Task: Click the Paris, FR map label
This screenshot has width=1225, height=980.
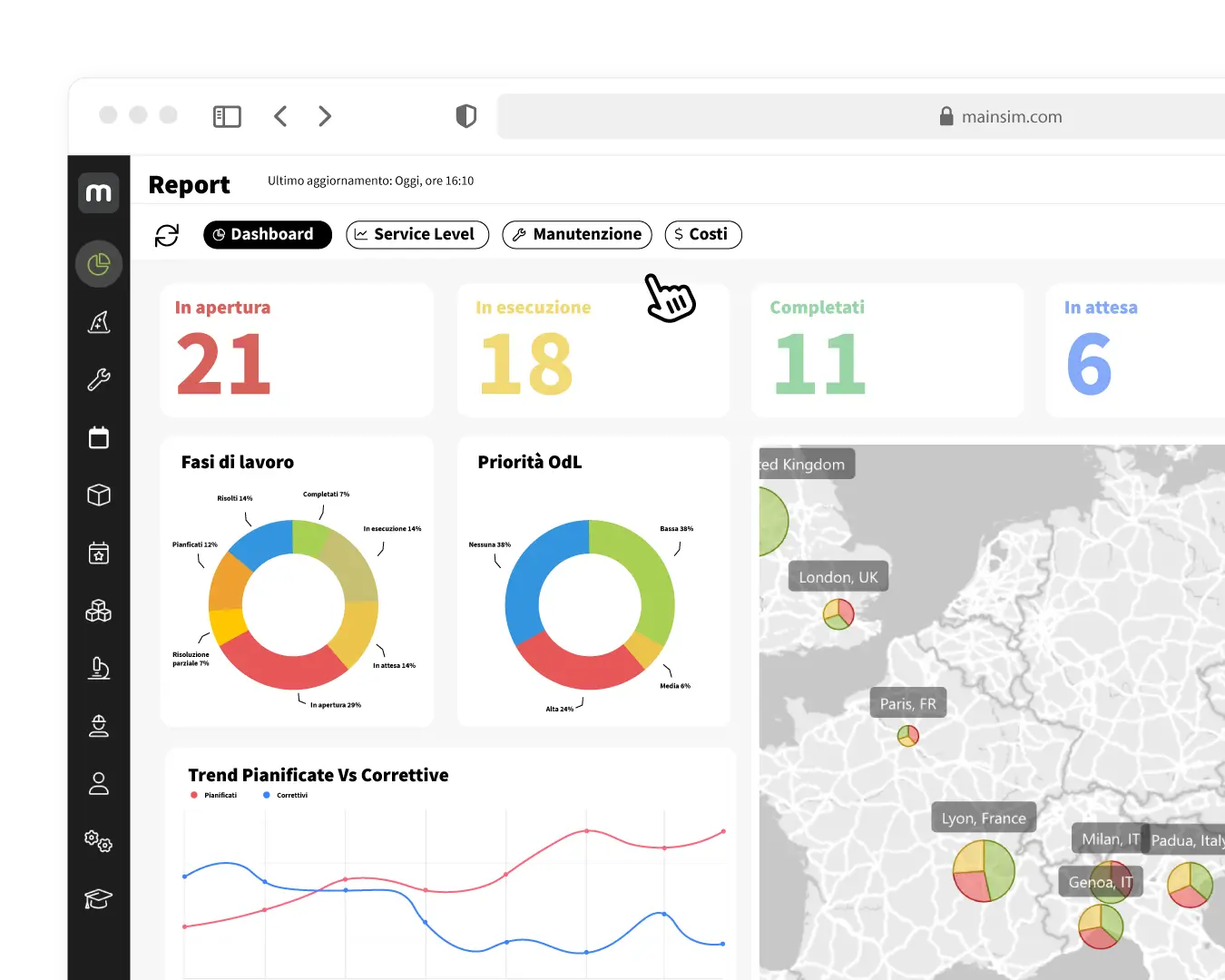Action: pyautogui.click(x=908, y=703)
